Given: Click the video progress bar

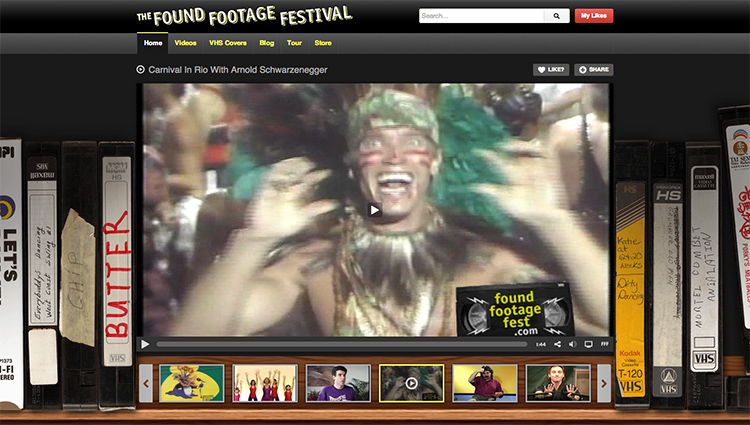Looking at the screenshot, I should 342,344.
